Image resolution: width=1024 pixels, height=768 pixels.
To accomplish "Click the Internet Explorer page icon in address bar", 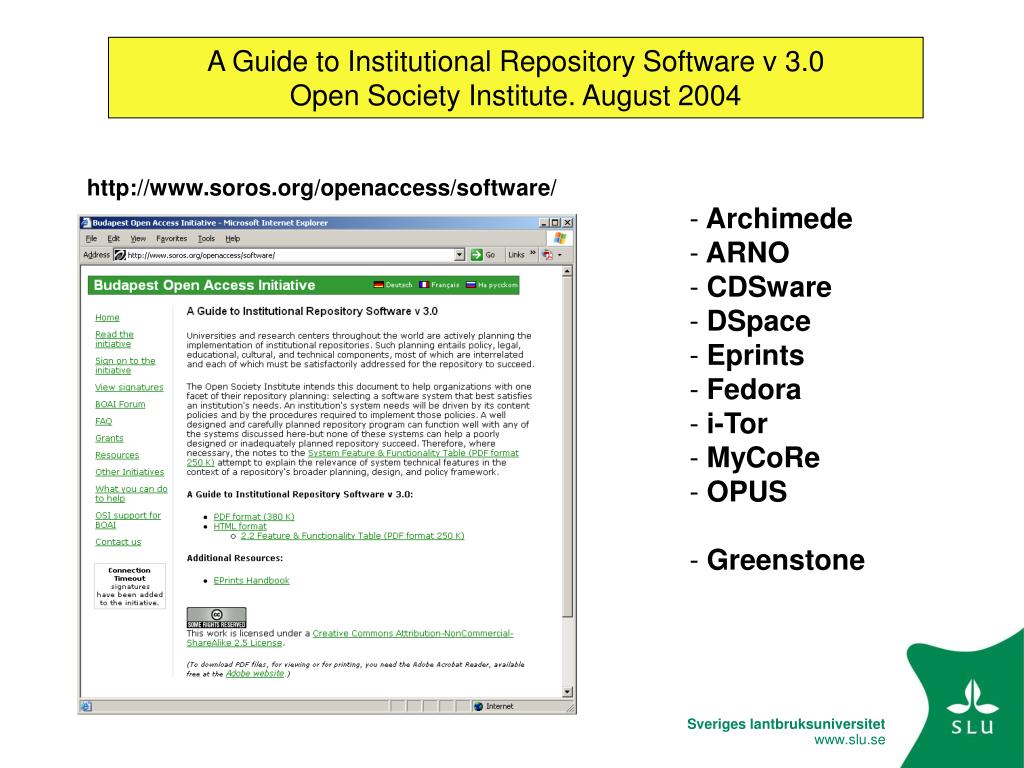I will coord(120,255).
